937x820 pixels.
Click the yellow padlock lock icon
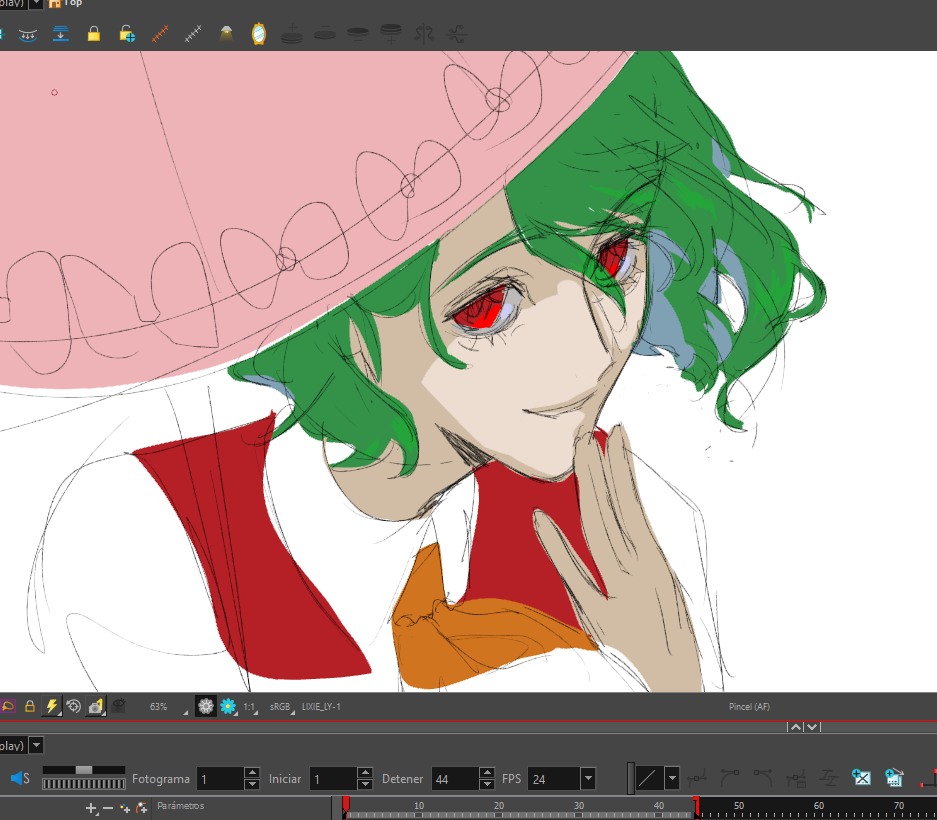(94, 34)
